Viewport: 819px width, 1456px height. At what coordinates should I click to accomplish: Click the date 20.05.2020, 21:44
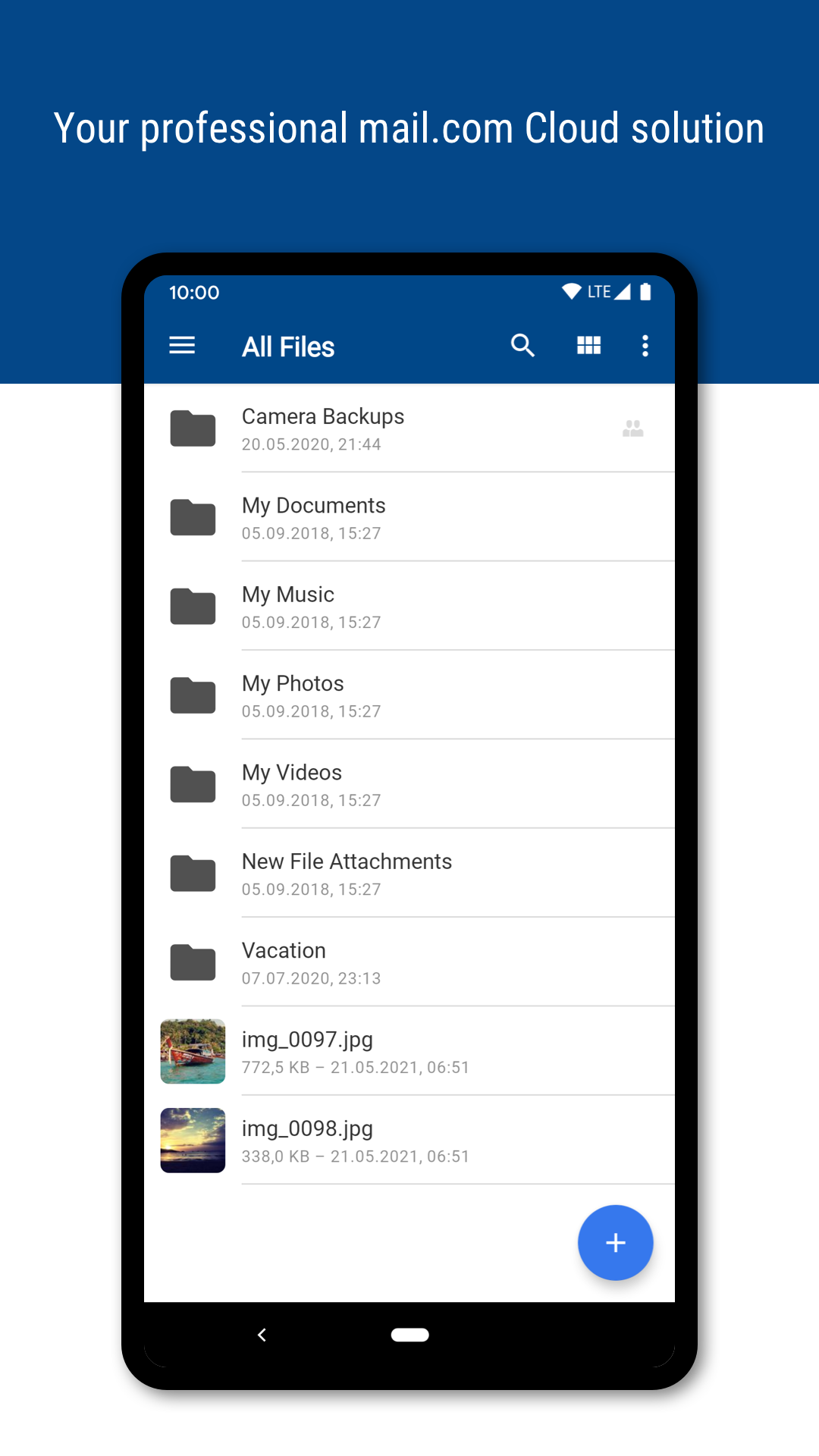(311, 444)
